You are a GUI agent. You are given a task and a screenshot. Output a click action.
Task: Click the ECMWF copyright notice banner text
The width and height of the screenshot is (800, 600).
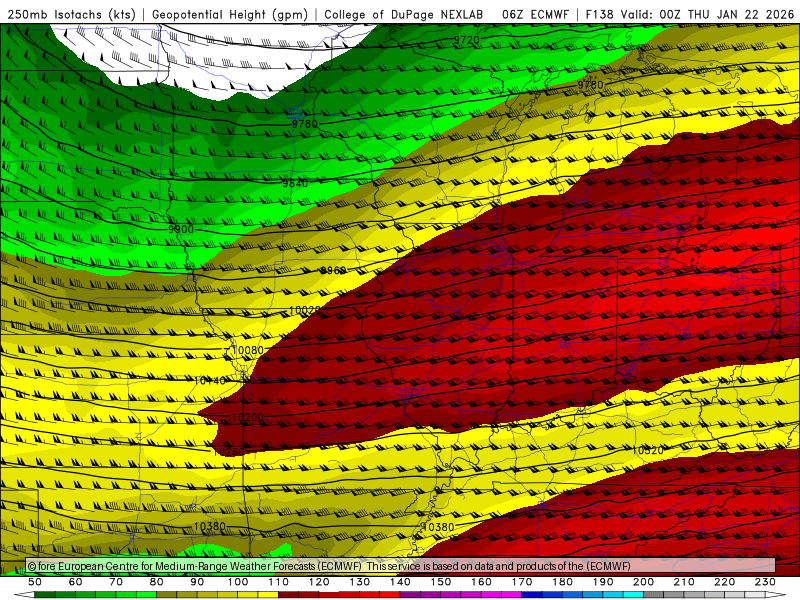coord(329,566)
